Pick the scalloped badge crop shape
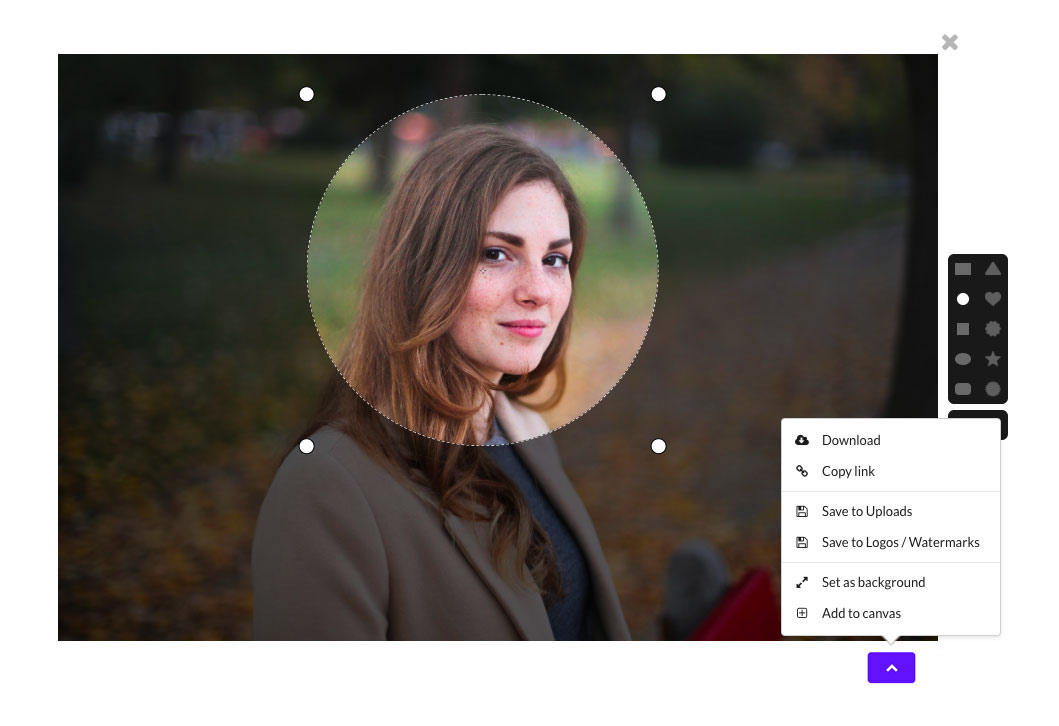The image size is (1059, 726). (993, 329)
